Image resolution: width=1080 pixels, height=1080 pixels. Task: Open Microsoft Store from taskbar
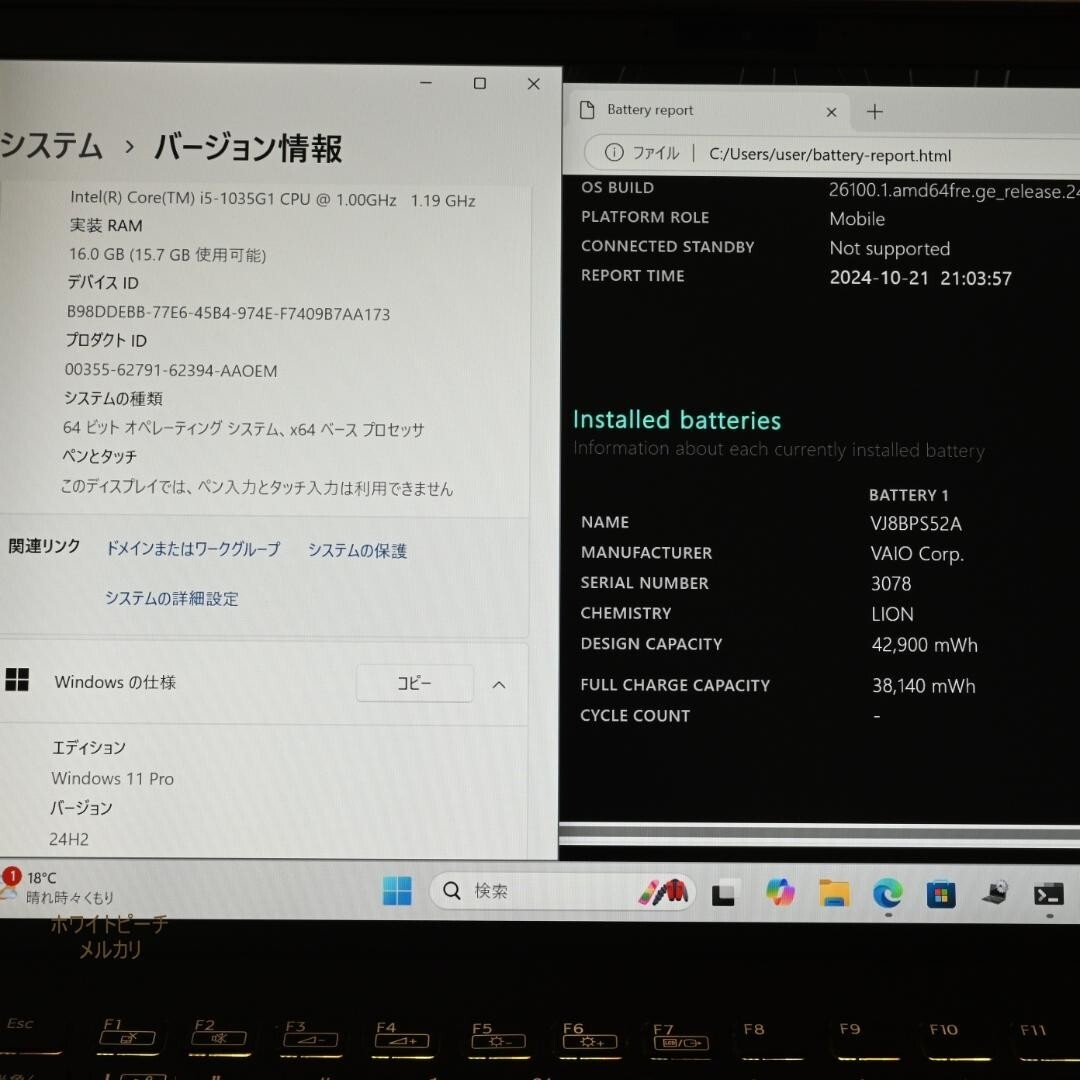[941, 895]
